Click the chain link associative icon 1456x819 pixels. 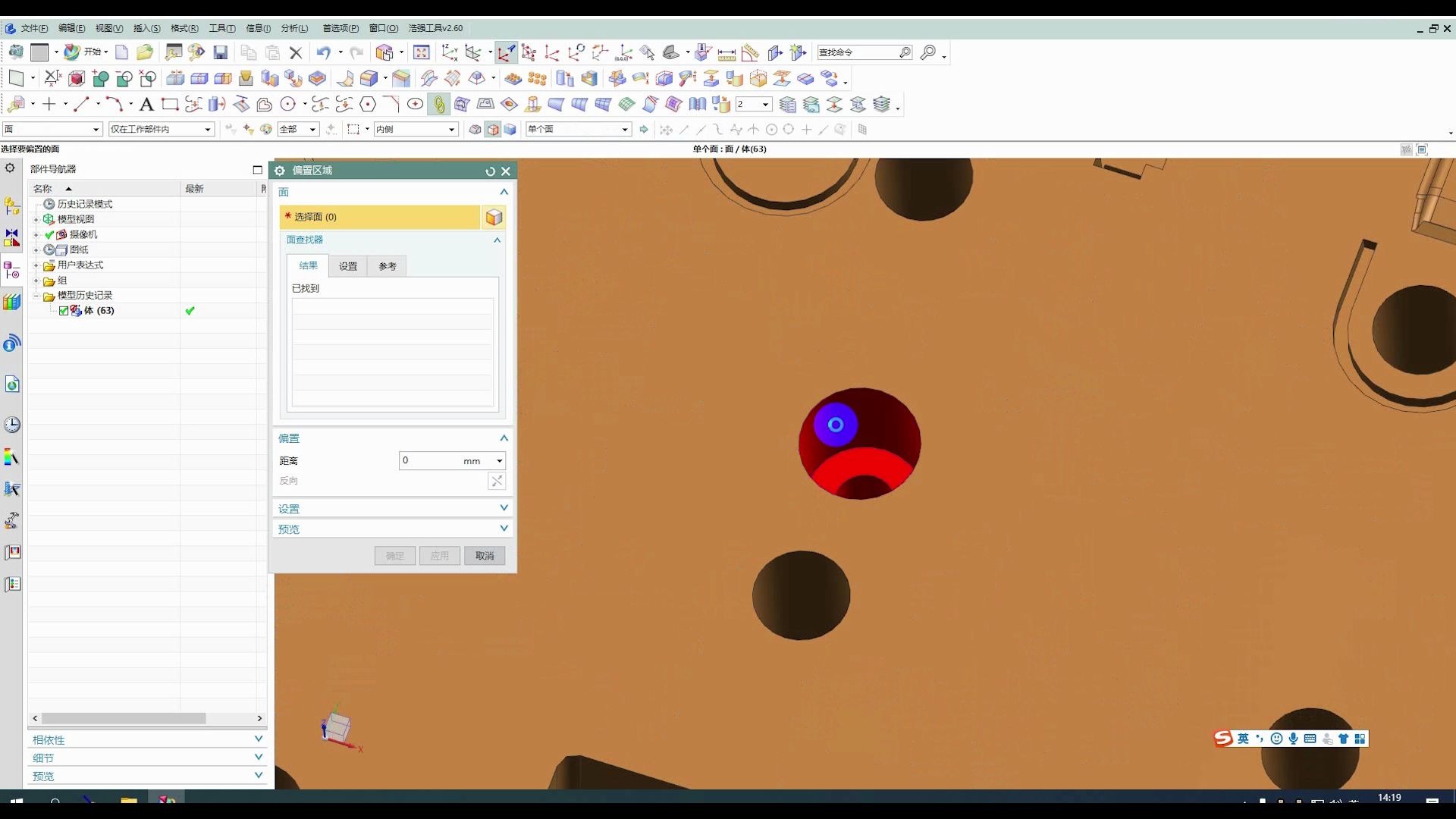click(439, 104)
